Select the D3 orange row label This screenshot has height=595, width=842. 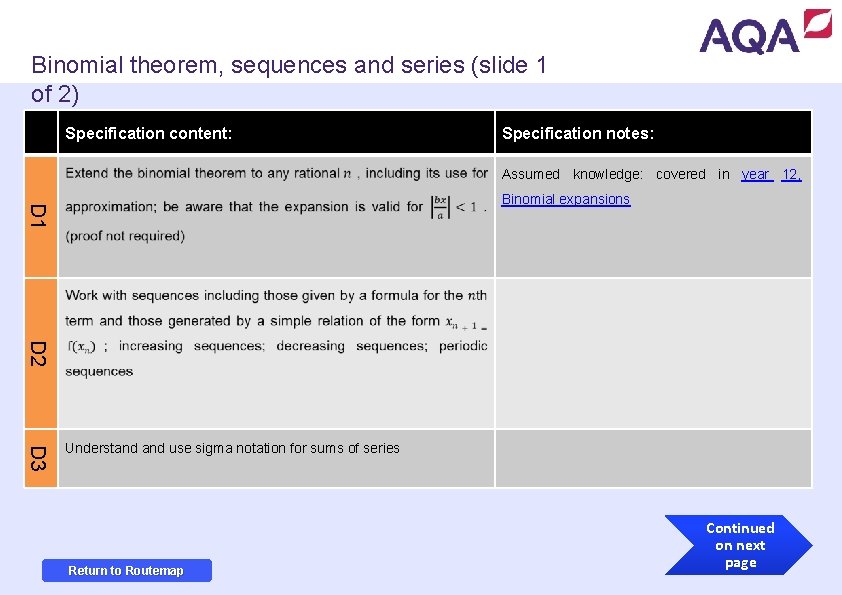coord(40,459)
